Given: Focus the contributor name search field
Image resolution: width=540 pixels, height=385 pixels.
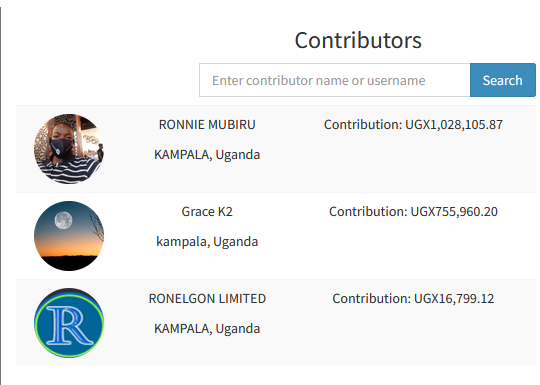Looking at the screenshot, I should click(x=334, y=80).
